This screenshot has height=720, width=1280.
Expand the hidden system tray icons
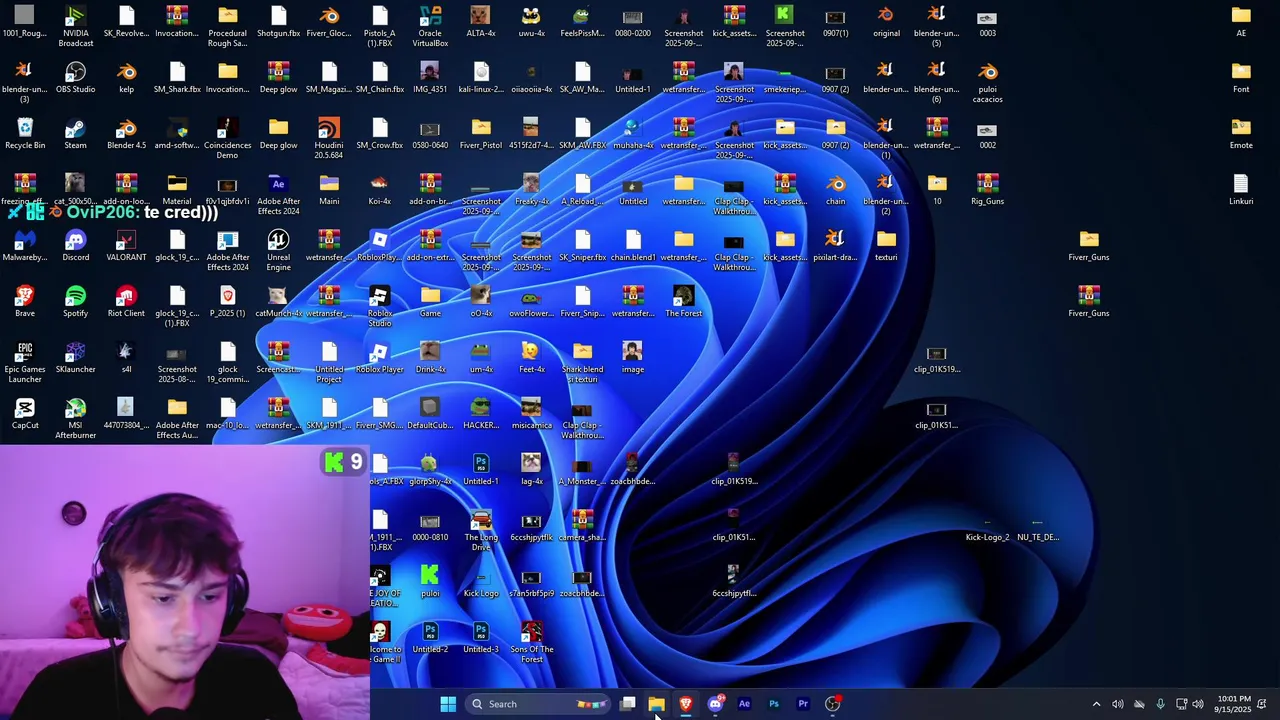pyautogui.click(x=1096, y=704)
